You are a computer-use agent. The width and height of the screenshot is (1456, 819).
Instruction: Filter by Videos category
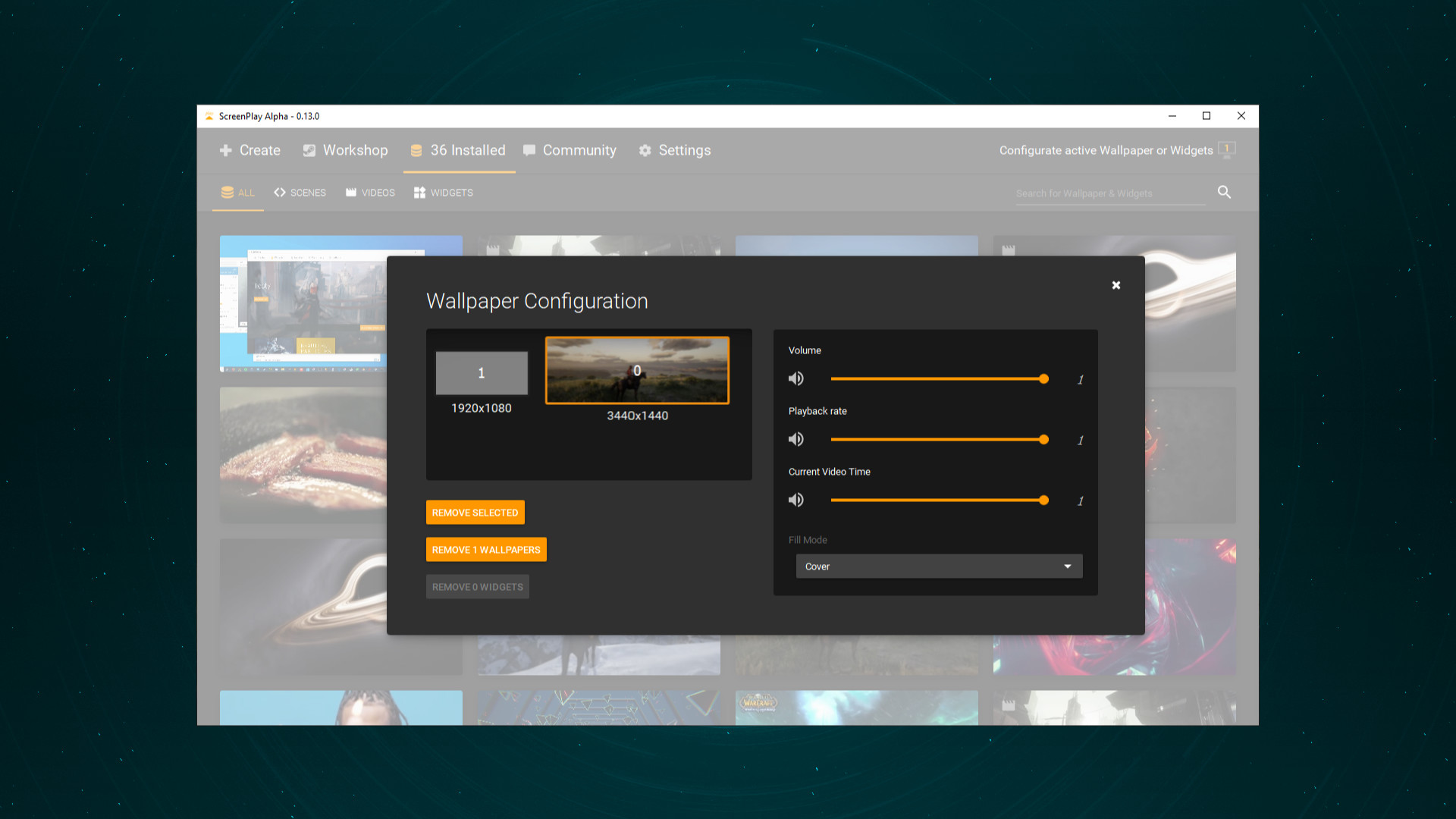pyautogui.click(x=370, y=193)
